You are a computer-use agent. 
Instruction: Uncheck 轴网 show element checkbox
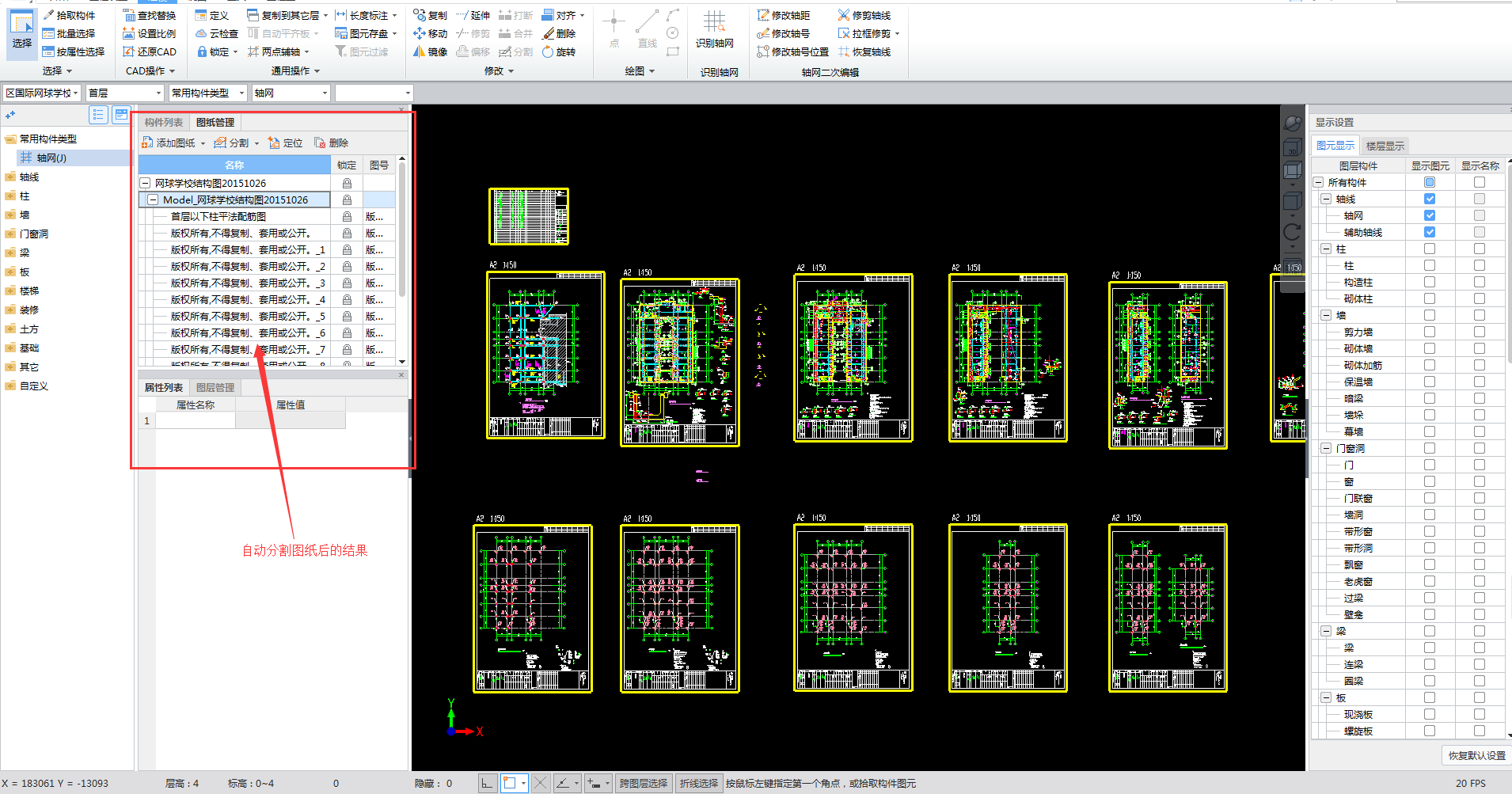(x=1430, y=215)
